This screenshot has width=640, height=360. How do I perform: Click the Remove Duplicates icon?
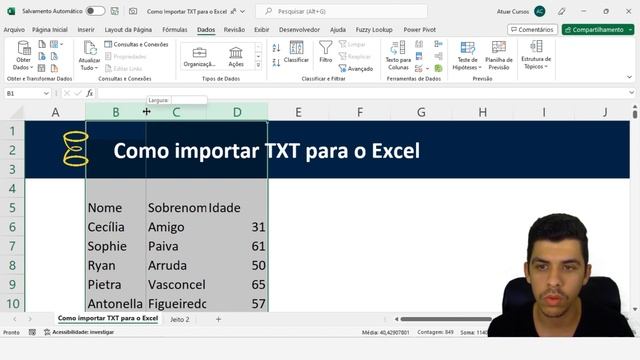[419, 56]
